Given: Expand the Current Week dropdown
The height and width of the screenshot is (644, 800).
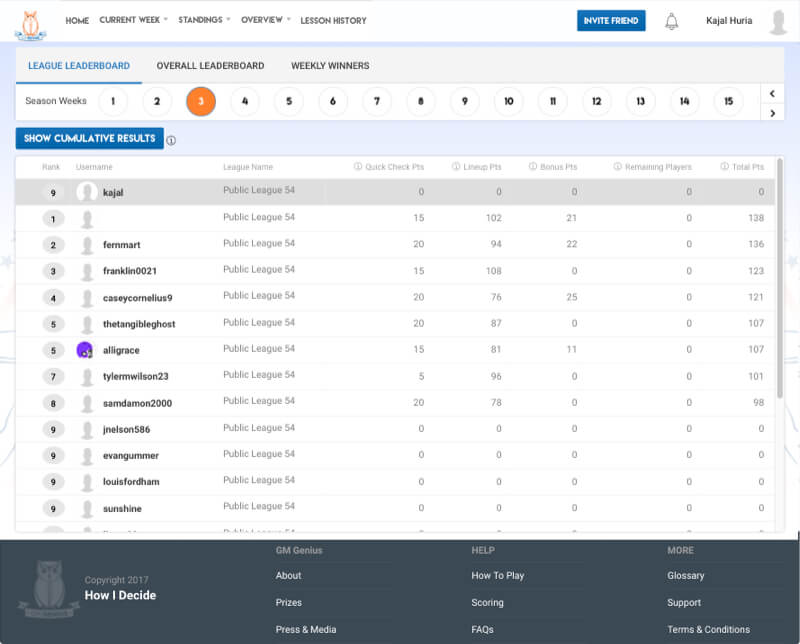Looking at the screenshot, I should (x=133, y=20).
